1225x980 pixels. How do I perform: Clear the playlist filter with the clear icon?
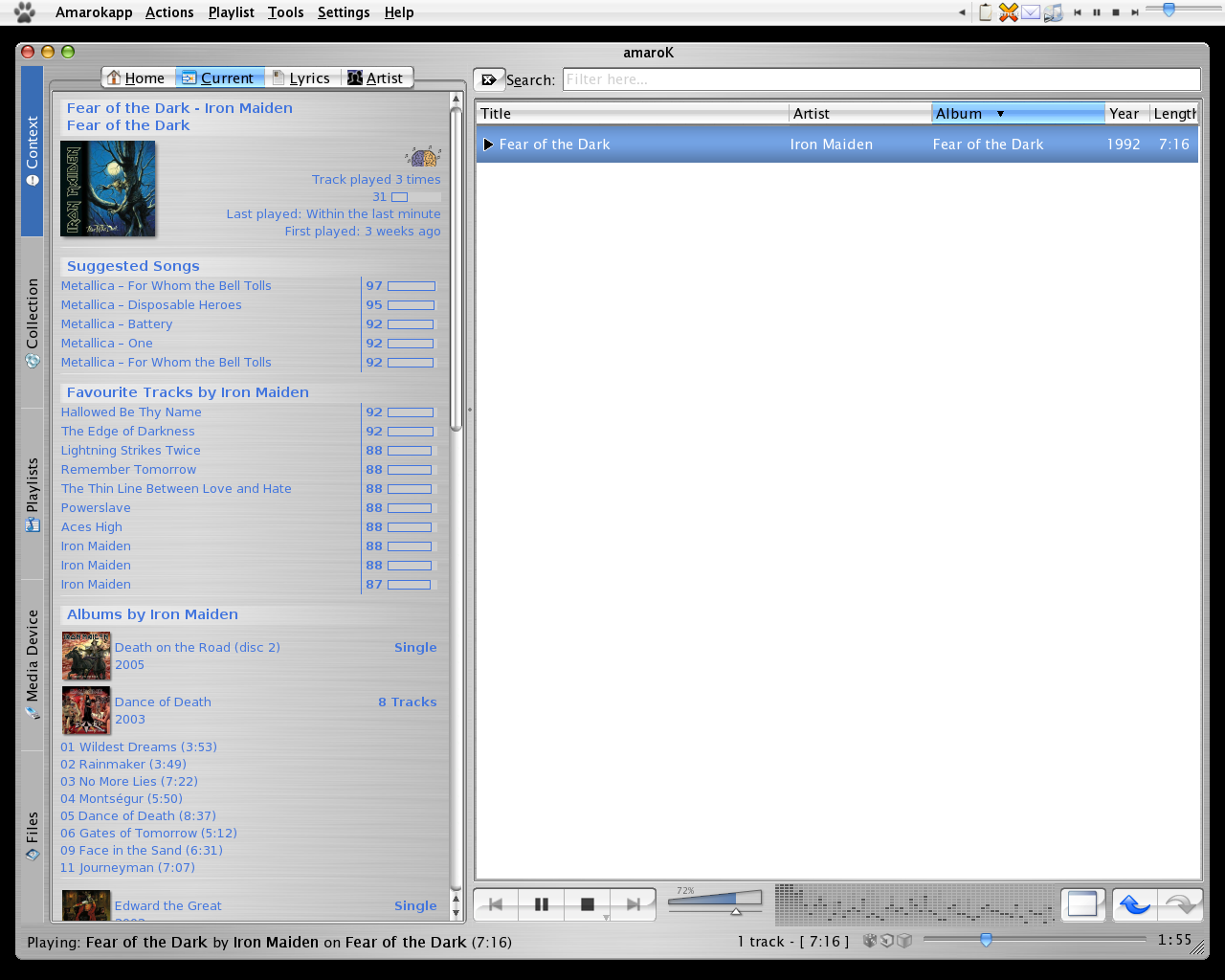tap(489, 79)
